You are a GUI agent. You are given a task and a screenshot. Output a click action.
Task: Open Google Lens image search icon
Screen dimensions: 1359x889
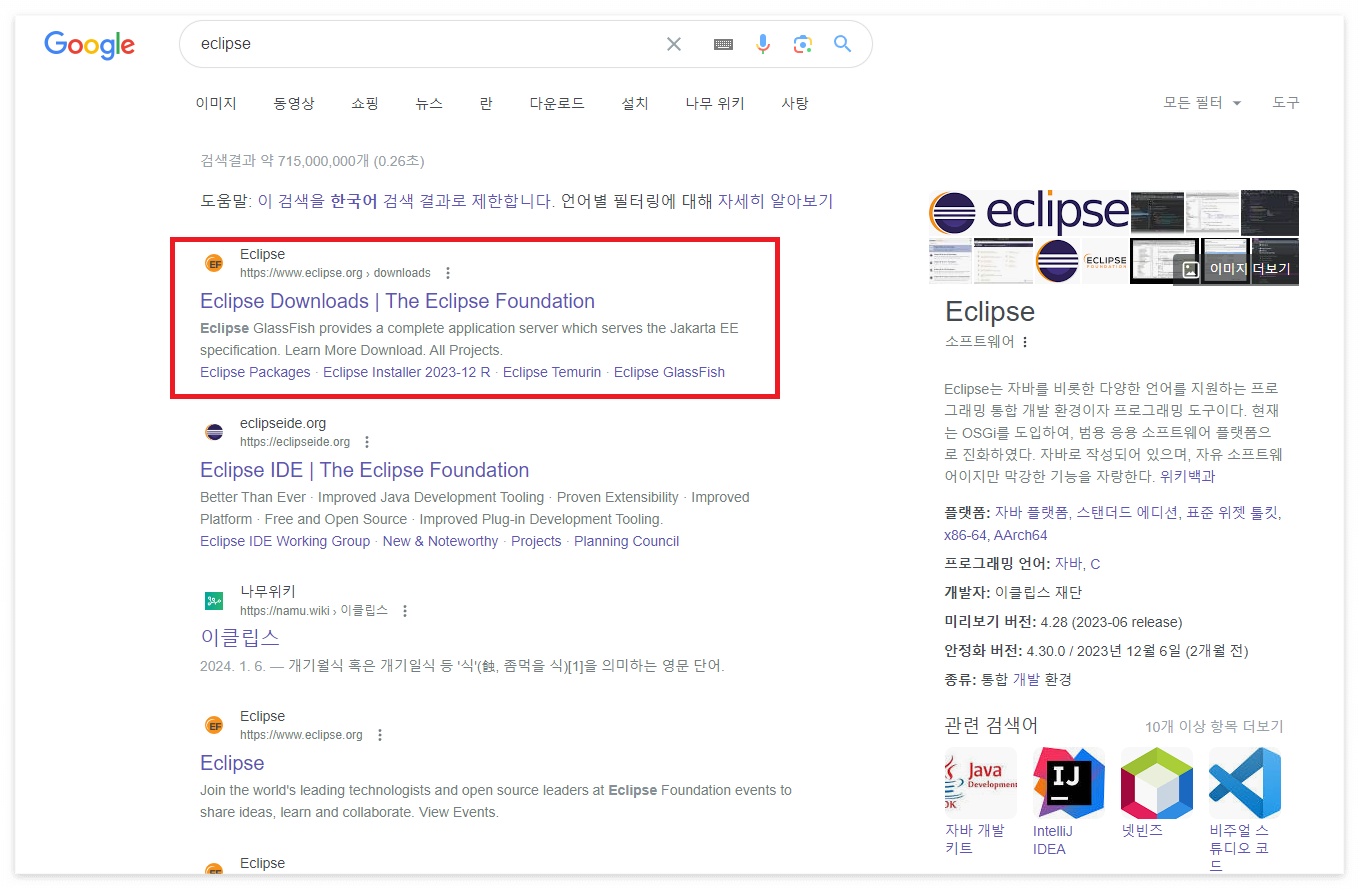point(802,44)
